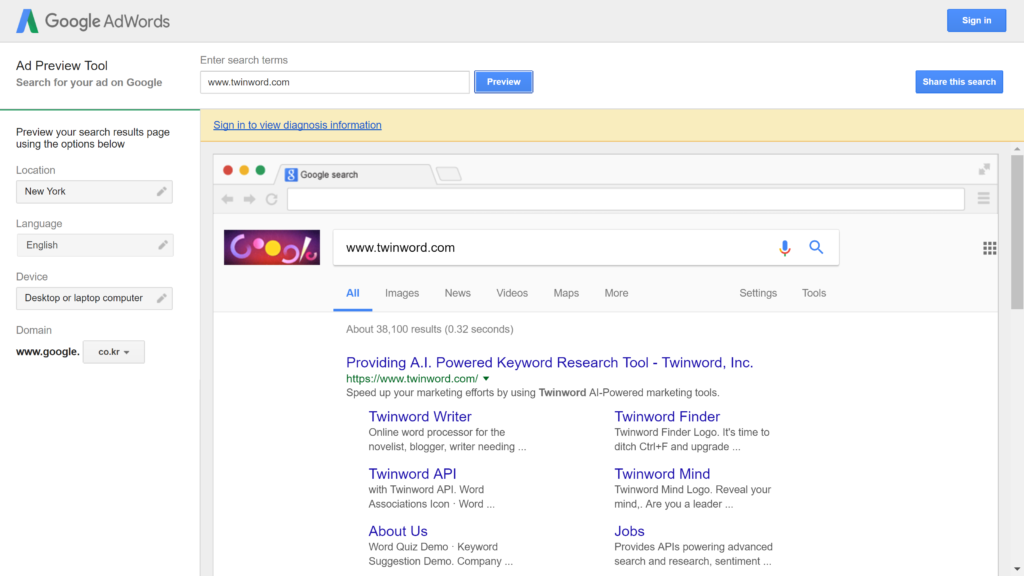
Task: Open the Jobs sitelink
Action: tap(629, 532)
